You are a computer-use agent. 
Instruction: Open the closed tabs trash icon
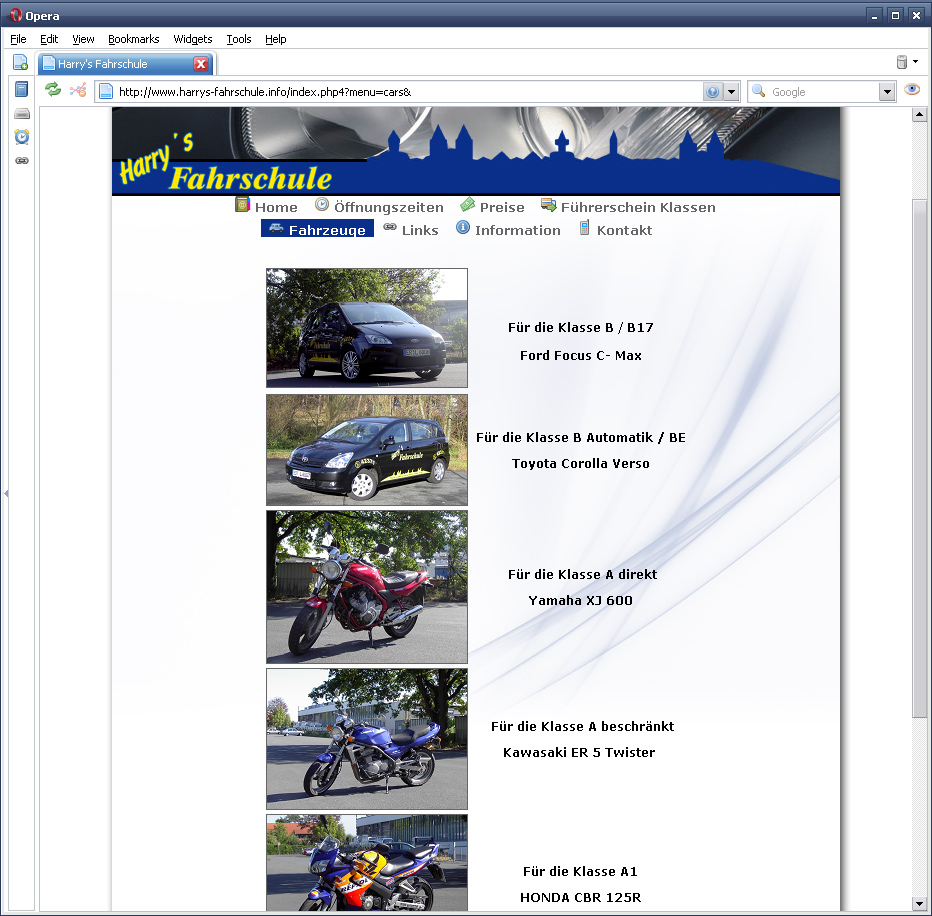902,62
